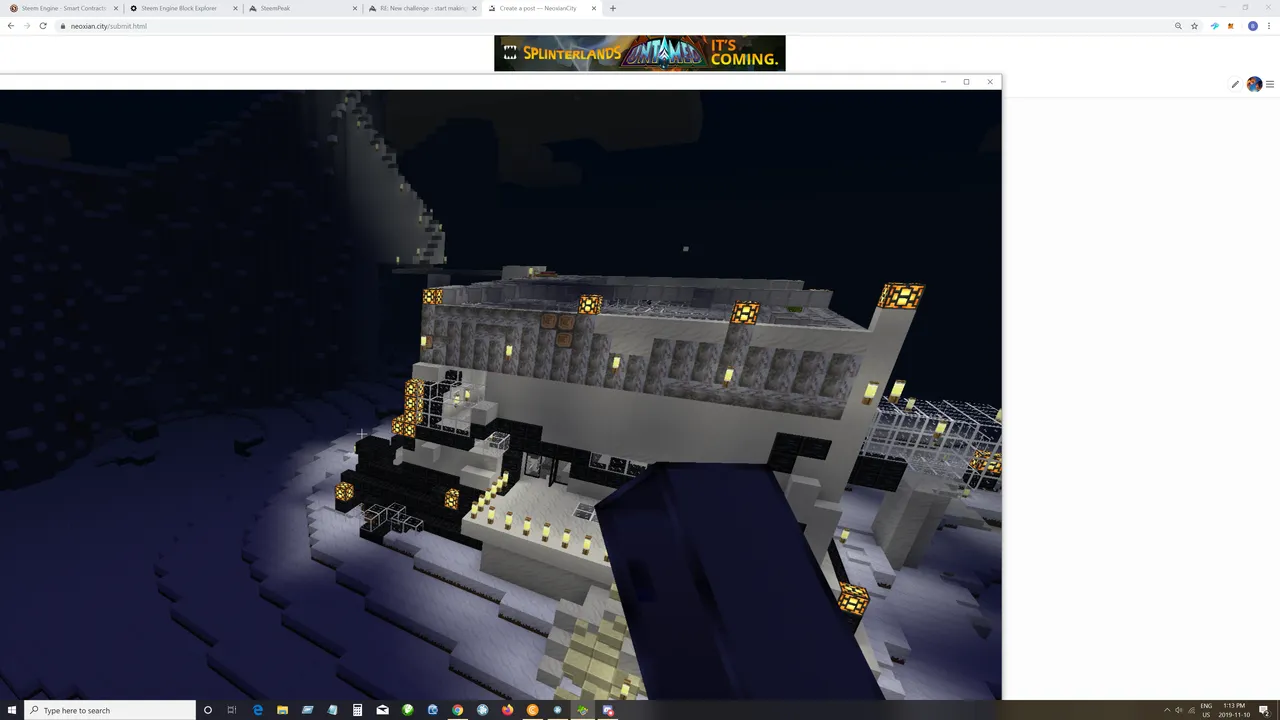Open the NeoxianCity user avatar menu
The width and height of the screenshot is (1280, 720).
click(x=1254, y=84)
